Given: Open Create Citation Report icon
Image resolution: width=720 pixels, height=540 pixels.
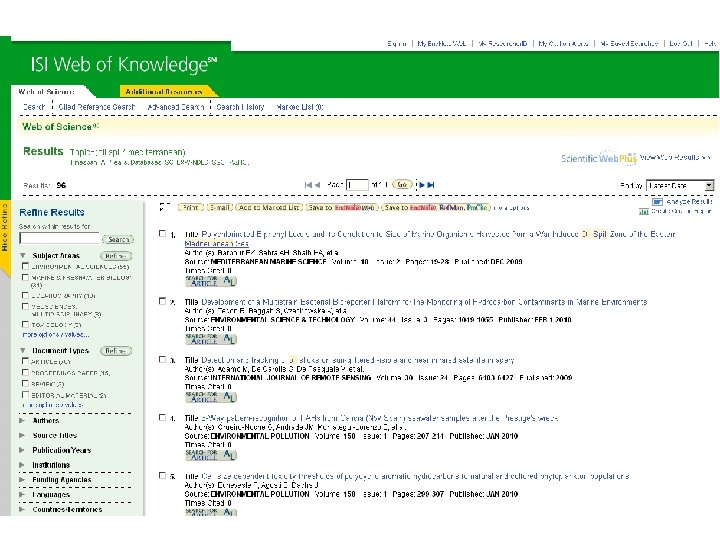Looking at the screenshot, I should tap(644, 211).
